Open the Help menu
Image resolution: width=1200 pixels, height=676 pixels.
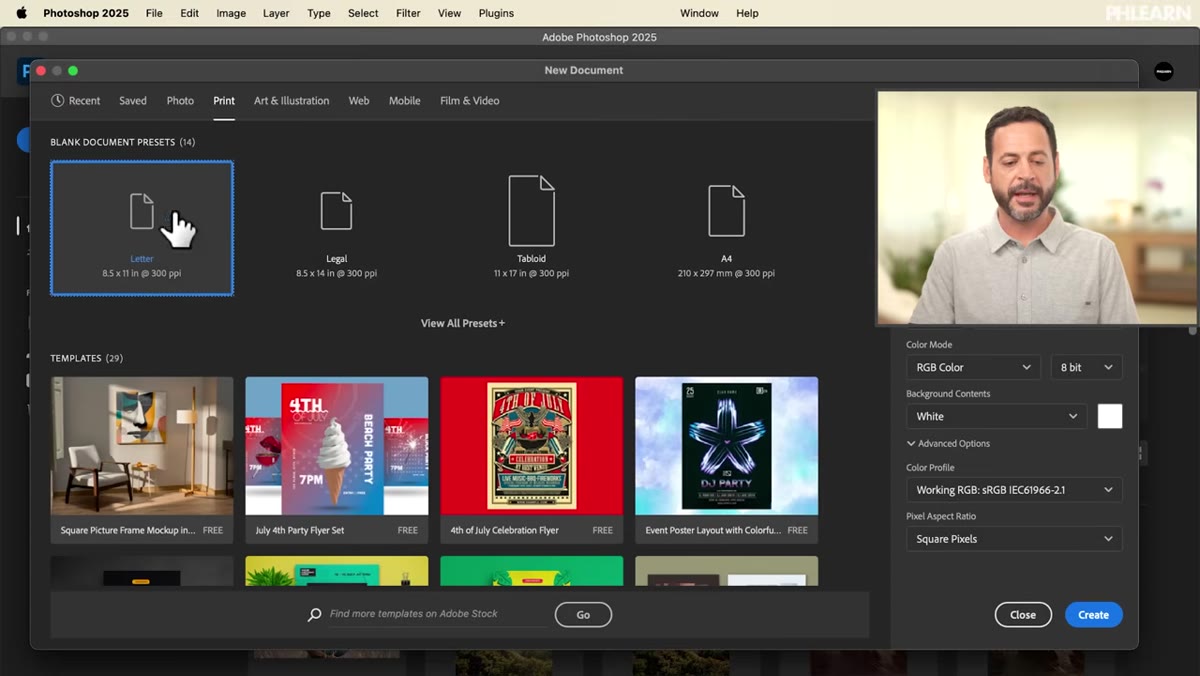click(748, 13)
